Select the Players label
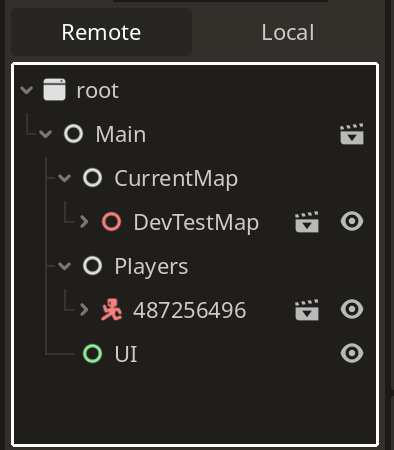Screen dimensions: 394x450 151,267
